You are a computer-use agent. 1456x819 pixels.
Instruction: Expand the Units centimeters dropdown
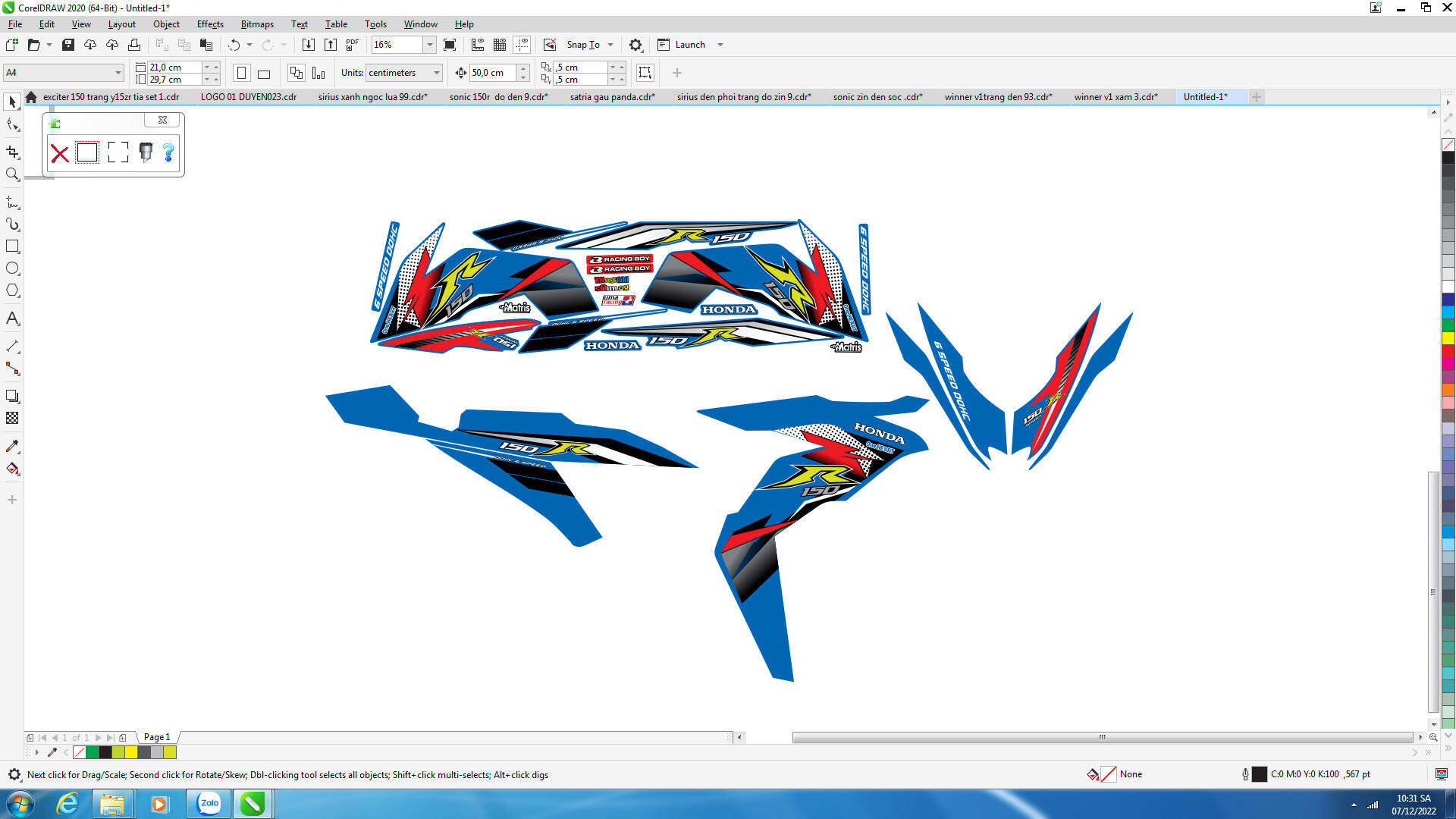click(x=436, y=73)
